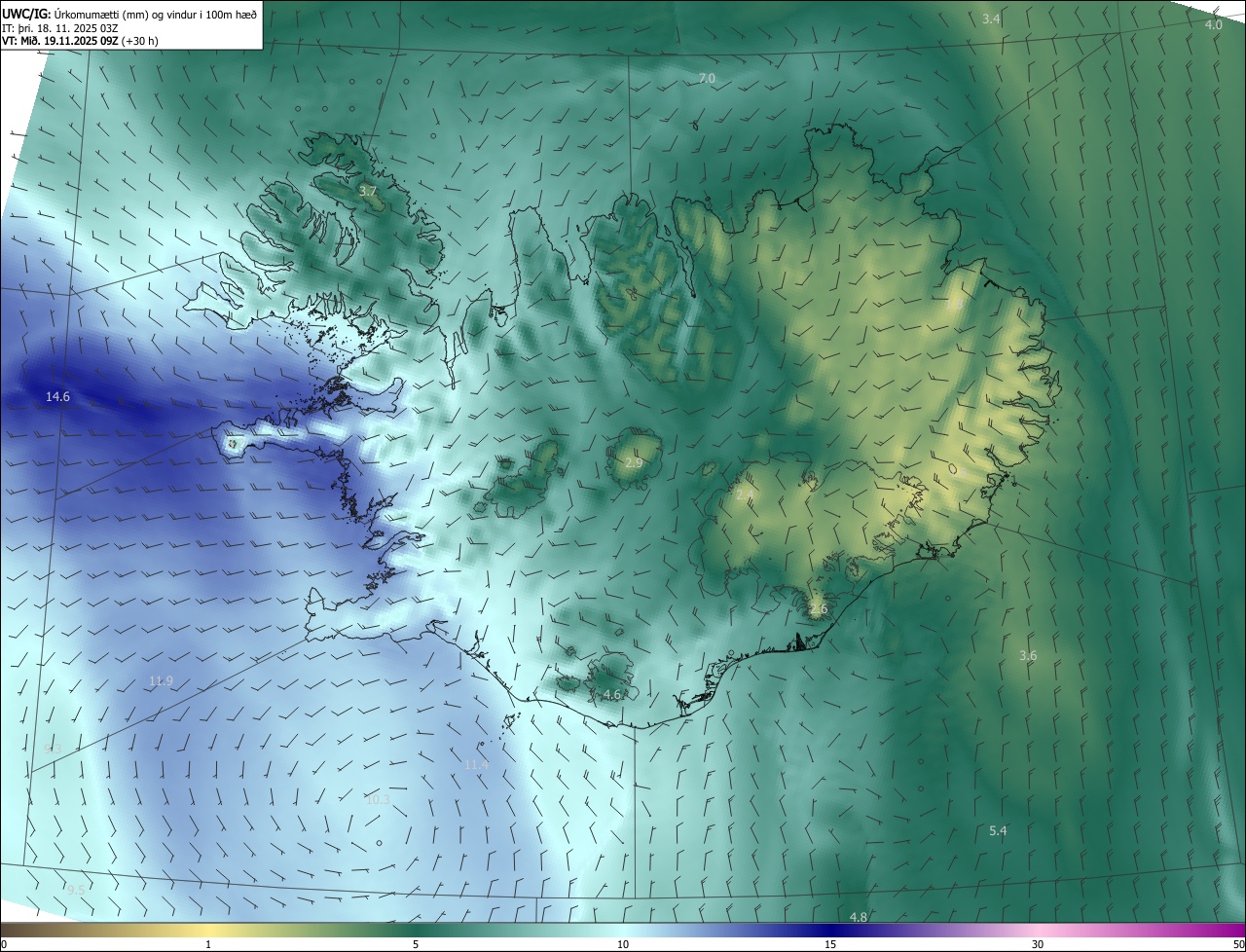
Task: Click the 4.0 value label in the top-right corner
Action: click(1213, 24)
